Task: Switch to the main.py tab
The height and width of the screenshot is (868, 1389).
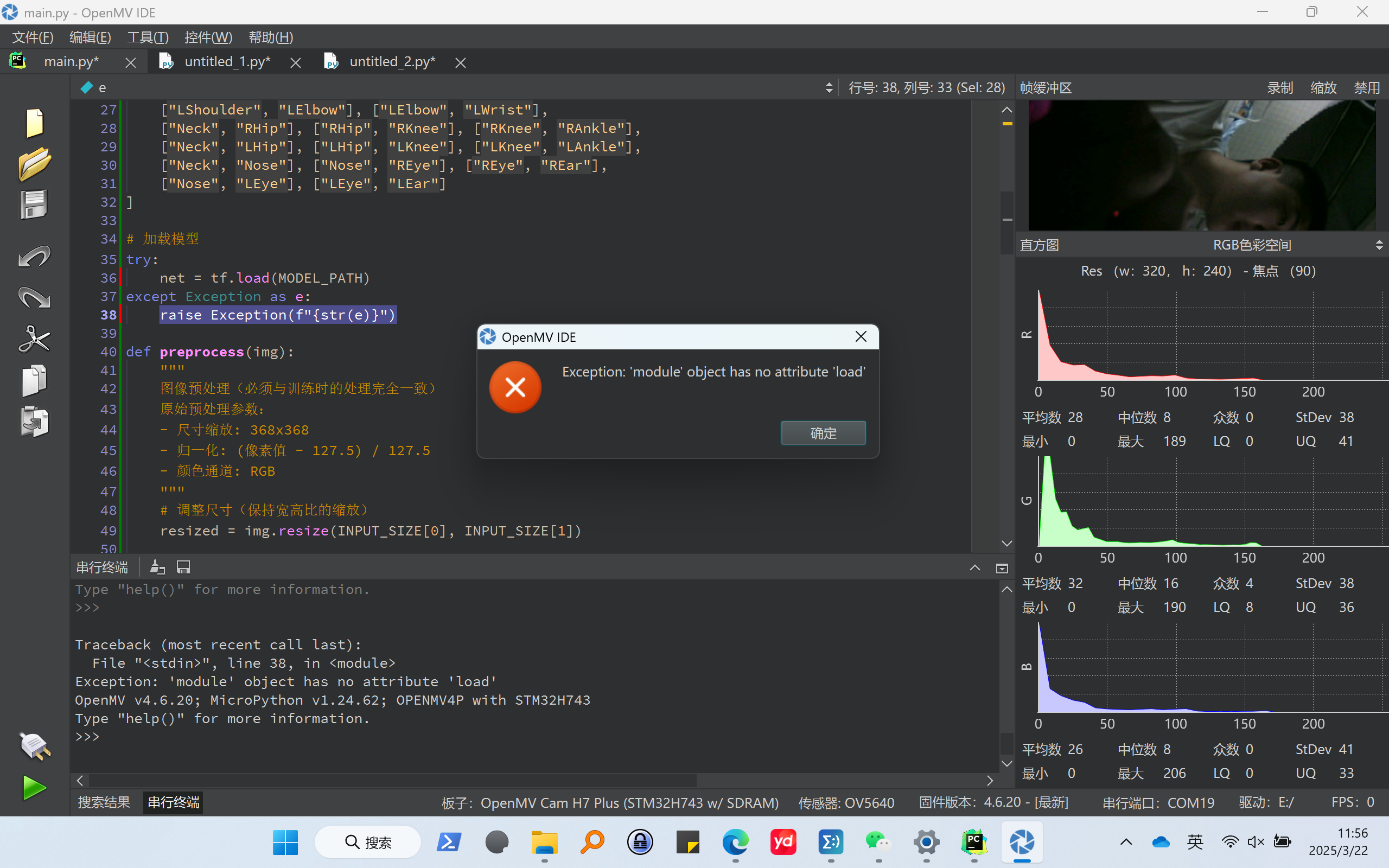Action: pyautogui.click(x=71, y=61)
